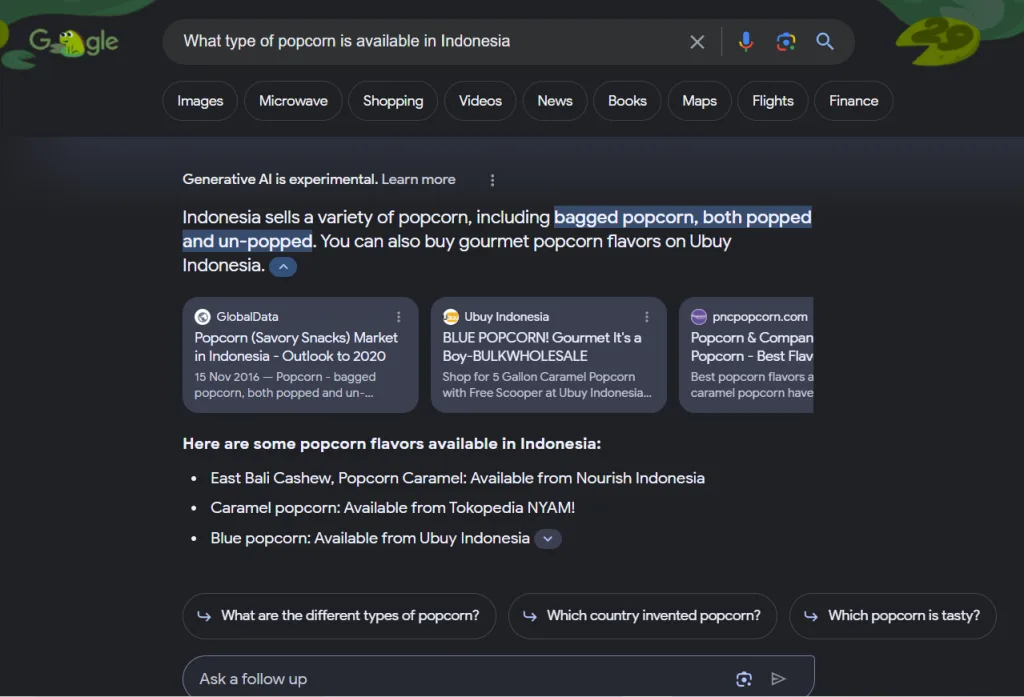This screenshot has width=1024, height=697.
Task: Start voice search with microphone icon
Action: point(745,42)
